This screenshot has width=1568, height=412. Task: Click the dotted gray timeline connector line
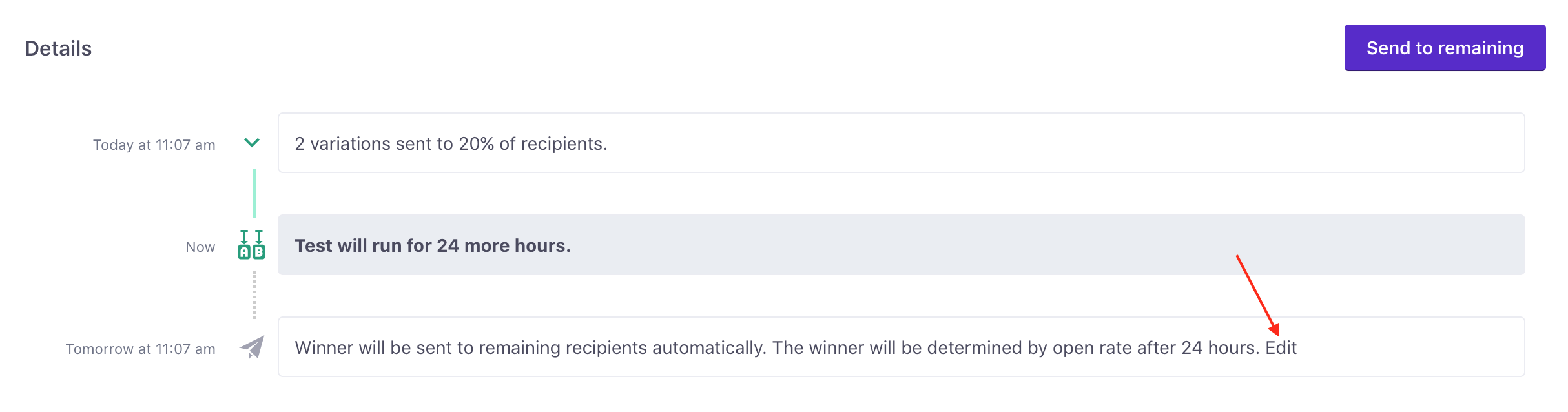[254, 295]
